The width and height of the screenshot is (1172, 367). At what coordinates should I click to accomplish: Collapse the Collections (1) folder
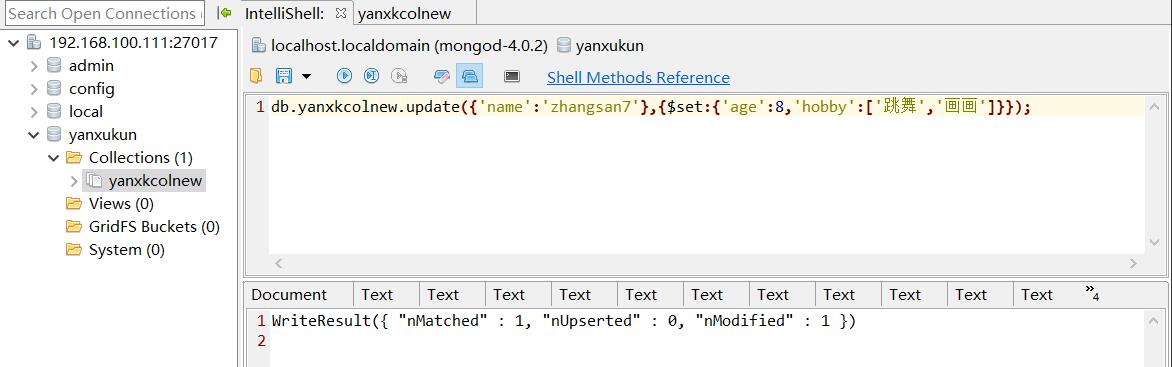[x=53, y=158]
